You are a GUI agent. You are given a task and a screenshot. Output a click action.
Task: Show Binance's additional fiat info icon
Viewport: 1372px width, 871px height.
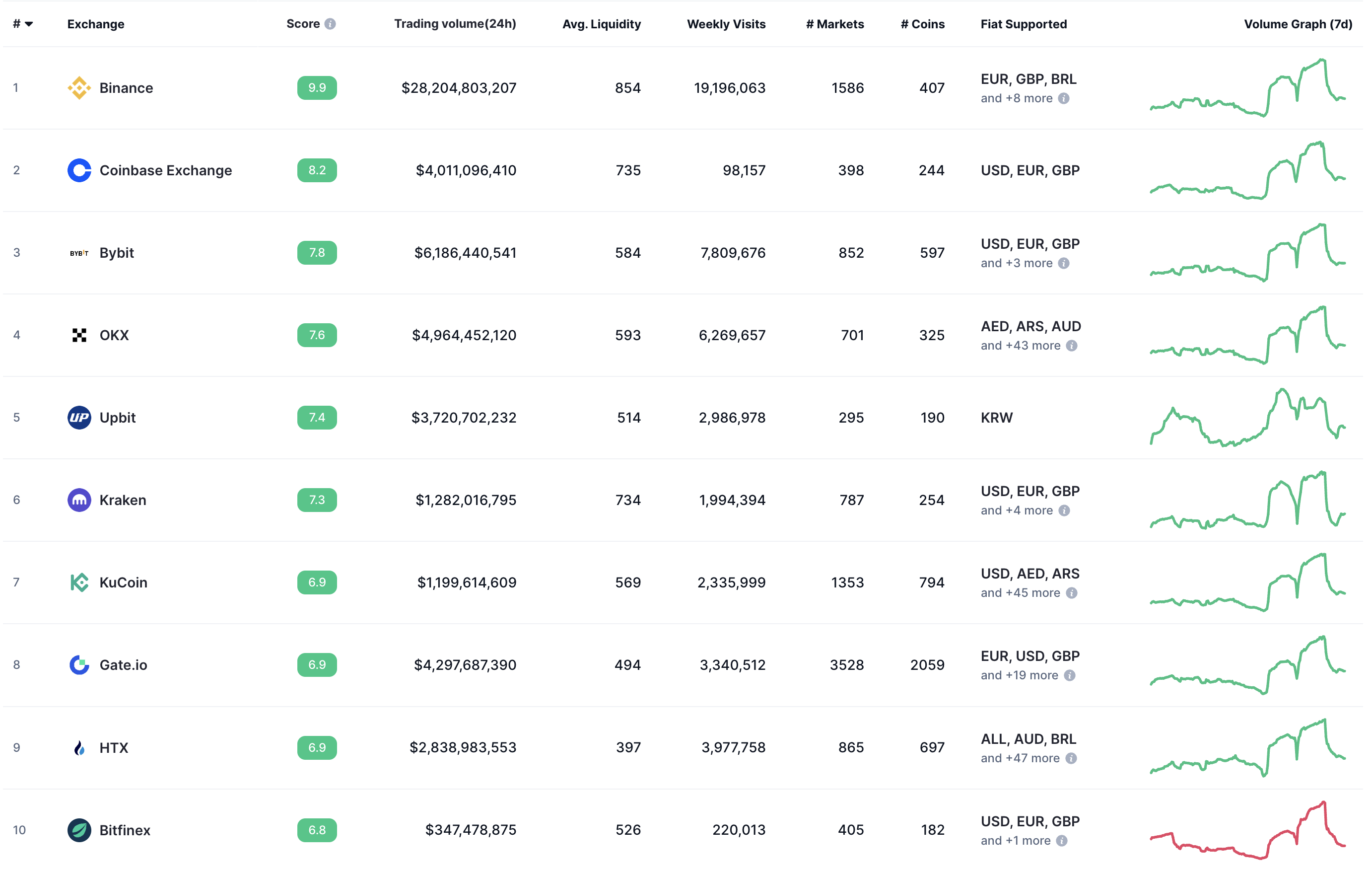1064,99
